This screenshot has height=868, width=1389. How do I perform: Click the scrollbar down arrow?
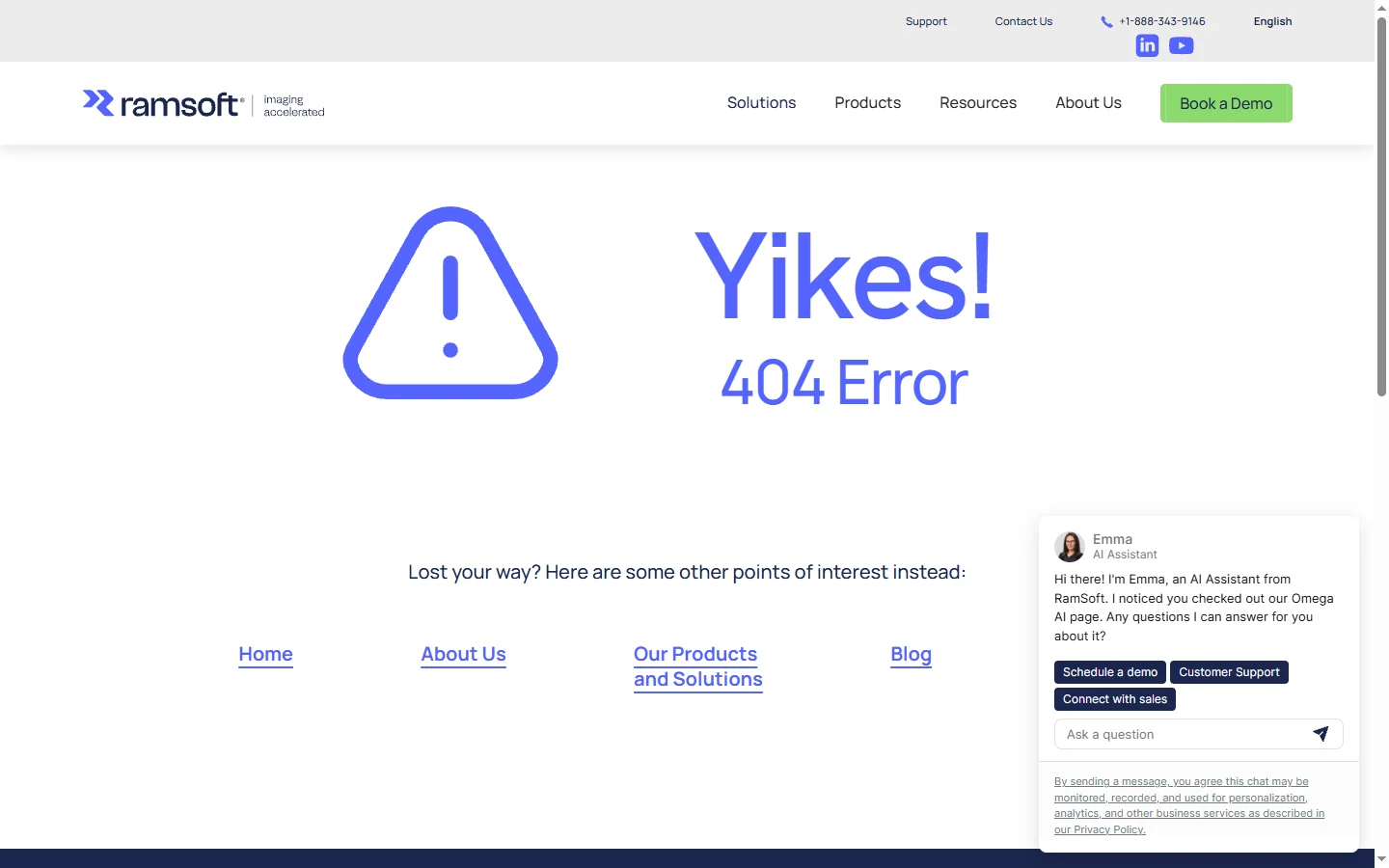[1381, 858]
